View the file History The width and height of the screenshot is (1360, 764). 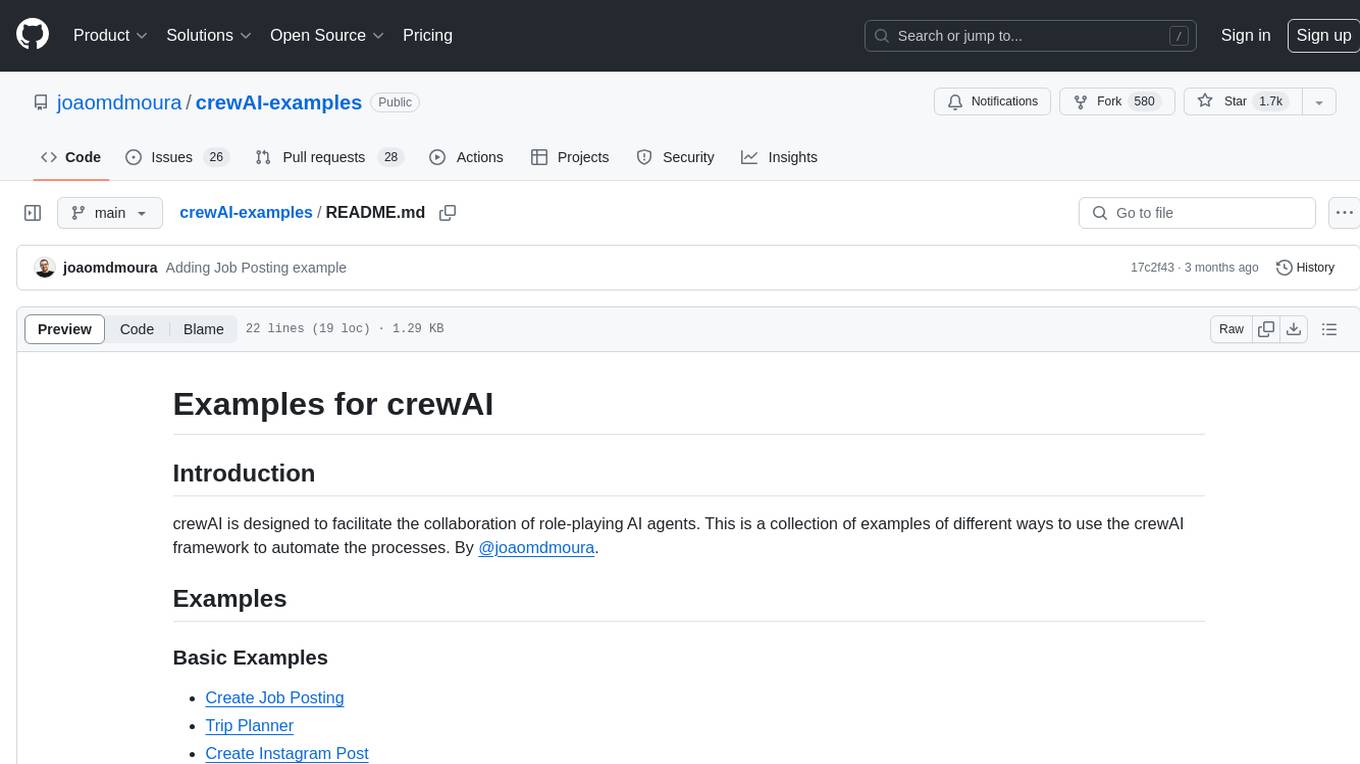[x=1306, y=268]
